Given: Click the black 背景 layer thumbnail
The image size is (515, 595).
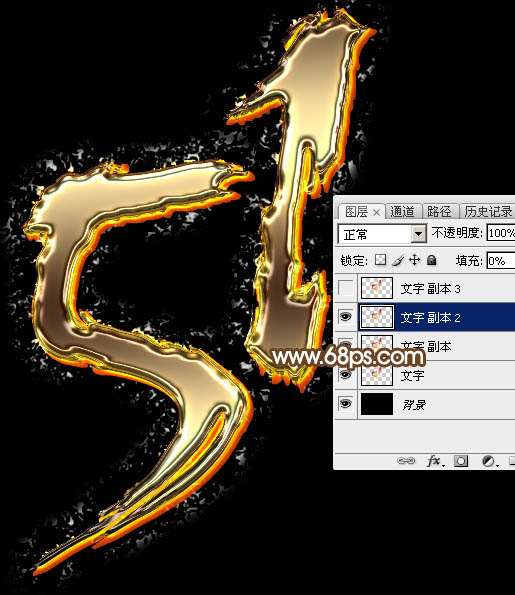Looking at the screenshot, I should [376, 403].
